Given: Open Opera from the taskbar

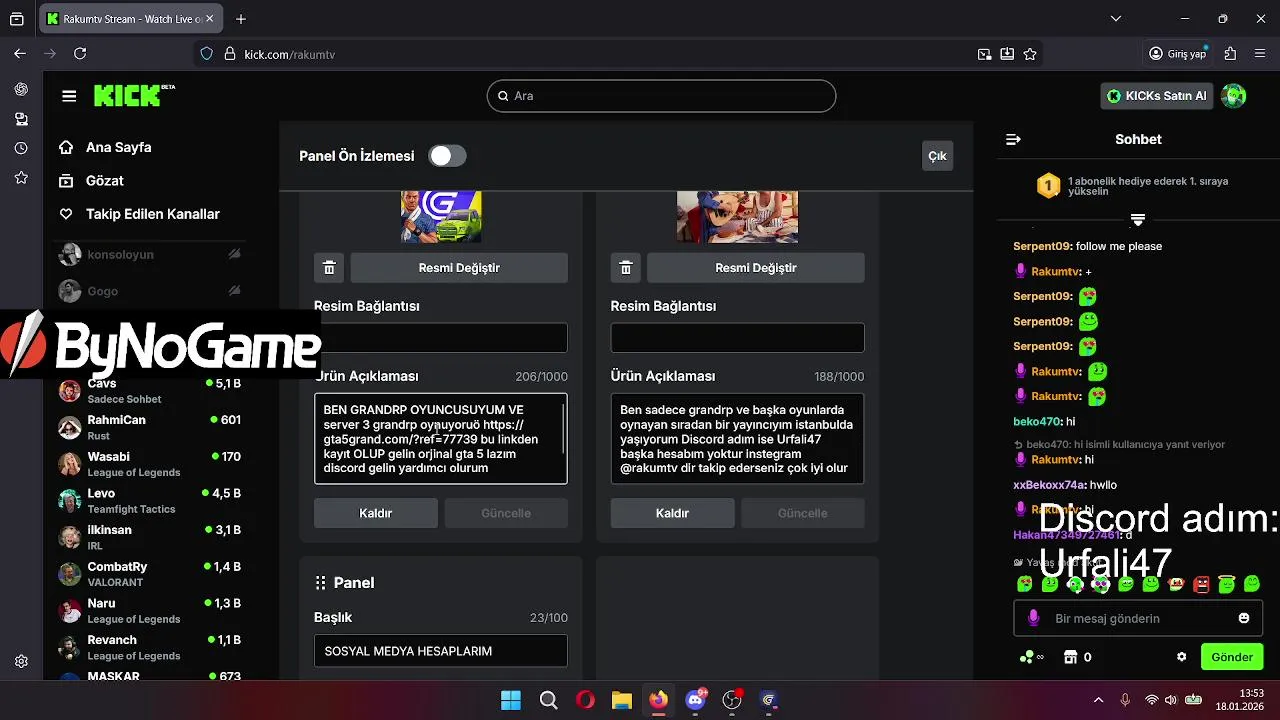Looking at the screenshot, I should click(585, 700).
